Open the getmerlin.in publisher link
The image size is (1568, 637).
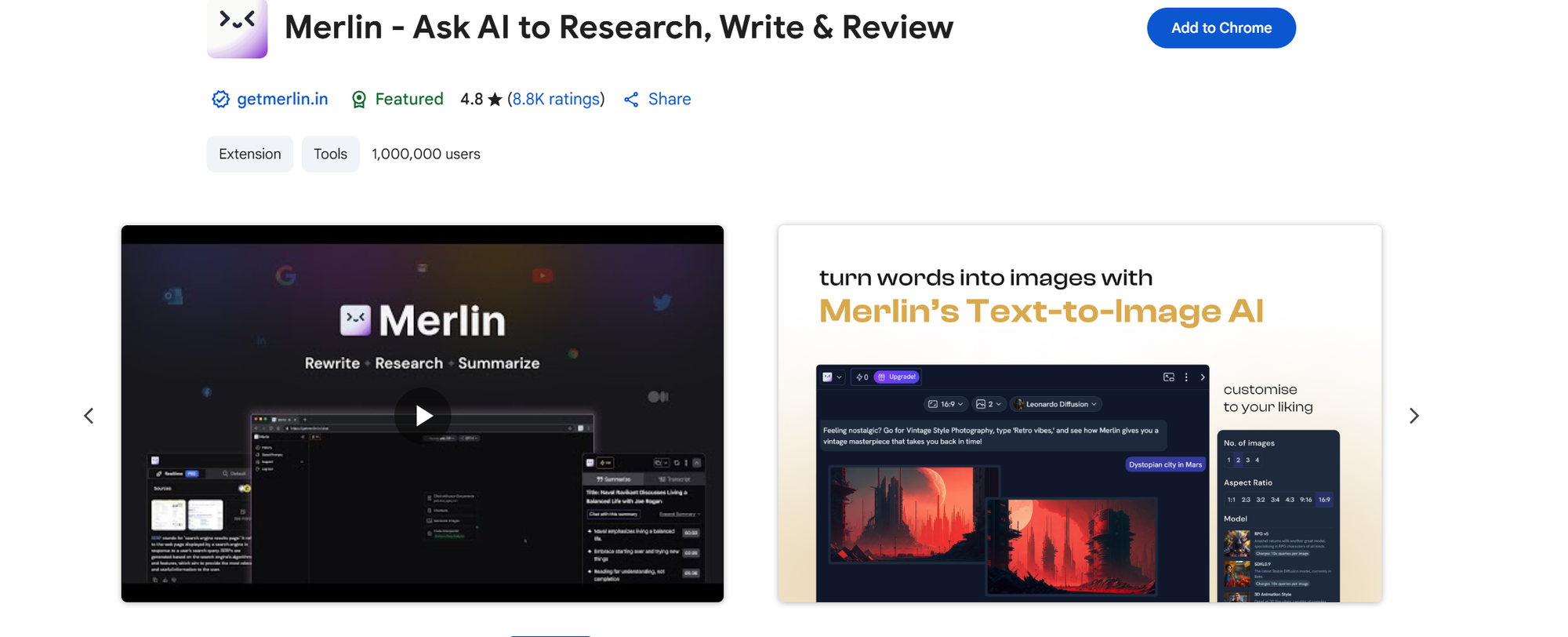point(282,100)
